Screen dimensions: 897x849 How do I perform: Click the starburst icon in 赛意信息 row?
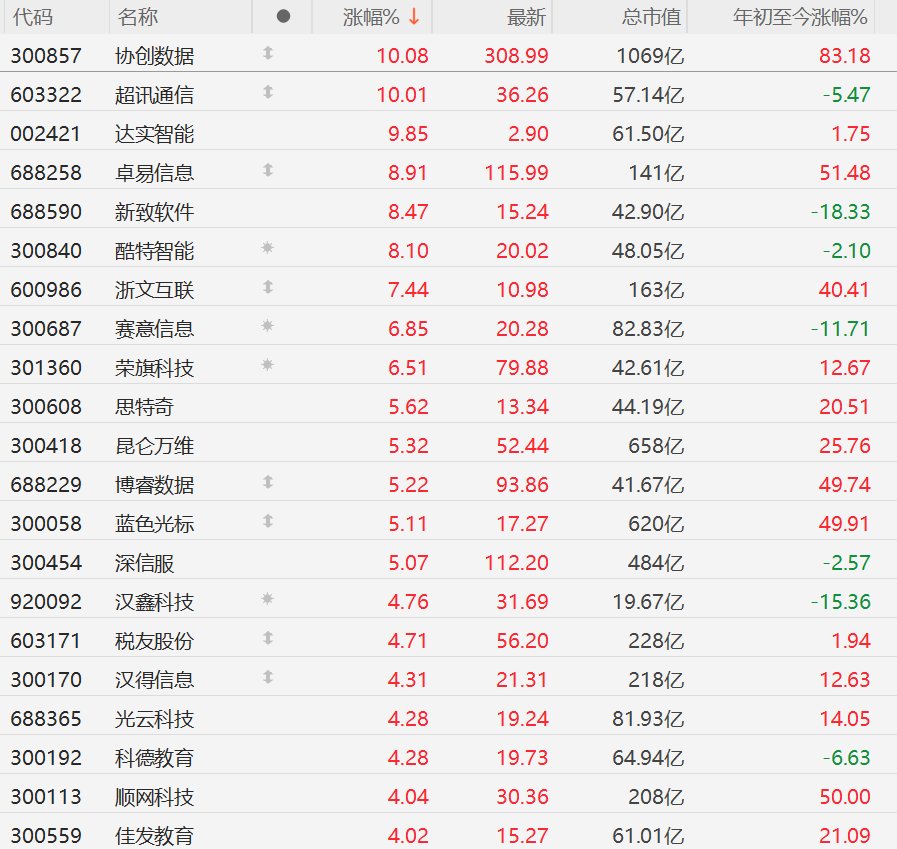267,326
